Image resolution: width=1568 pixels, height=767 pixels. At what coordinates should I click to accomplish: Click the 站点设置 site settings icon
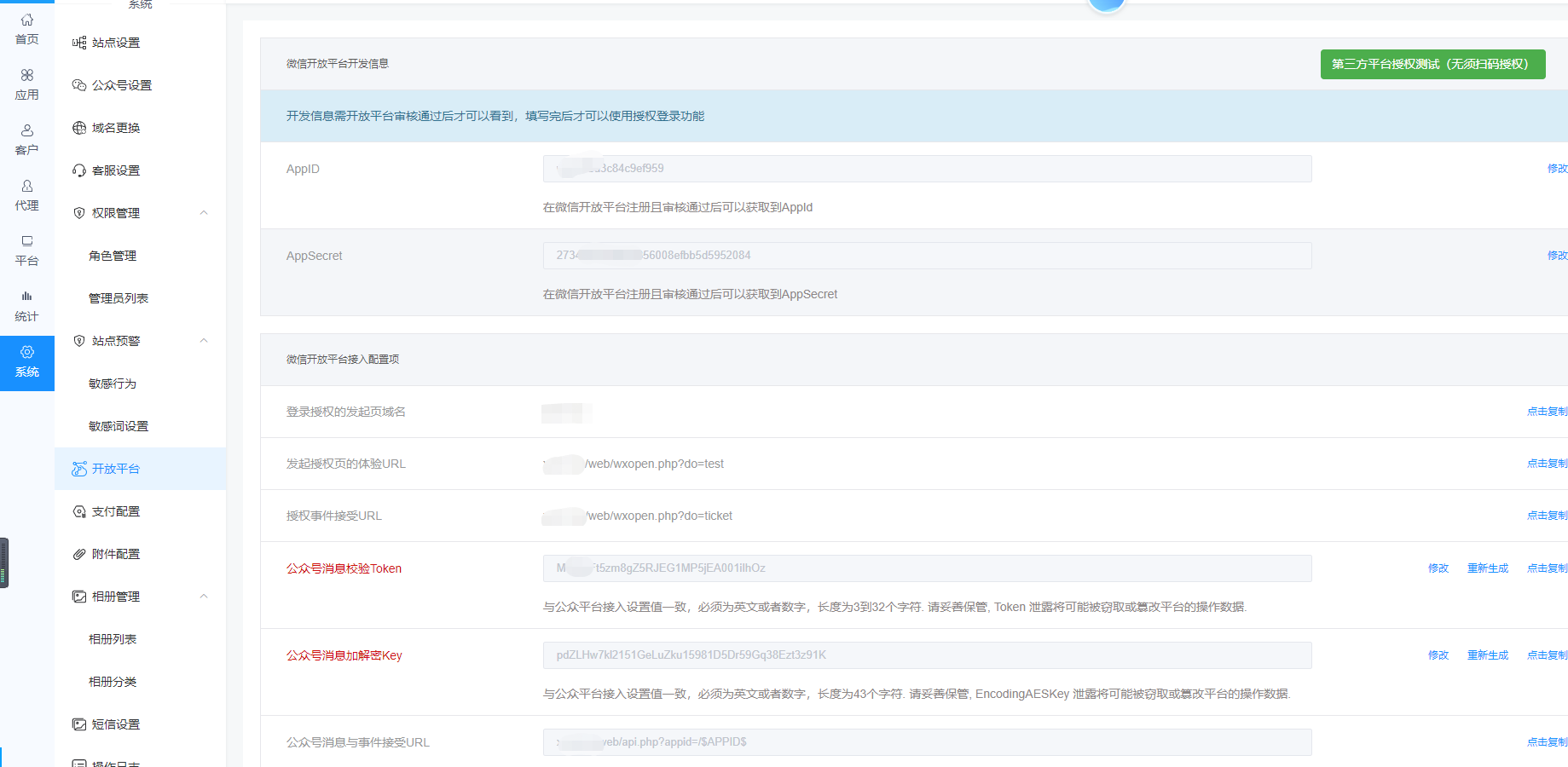pos(79,43)
